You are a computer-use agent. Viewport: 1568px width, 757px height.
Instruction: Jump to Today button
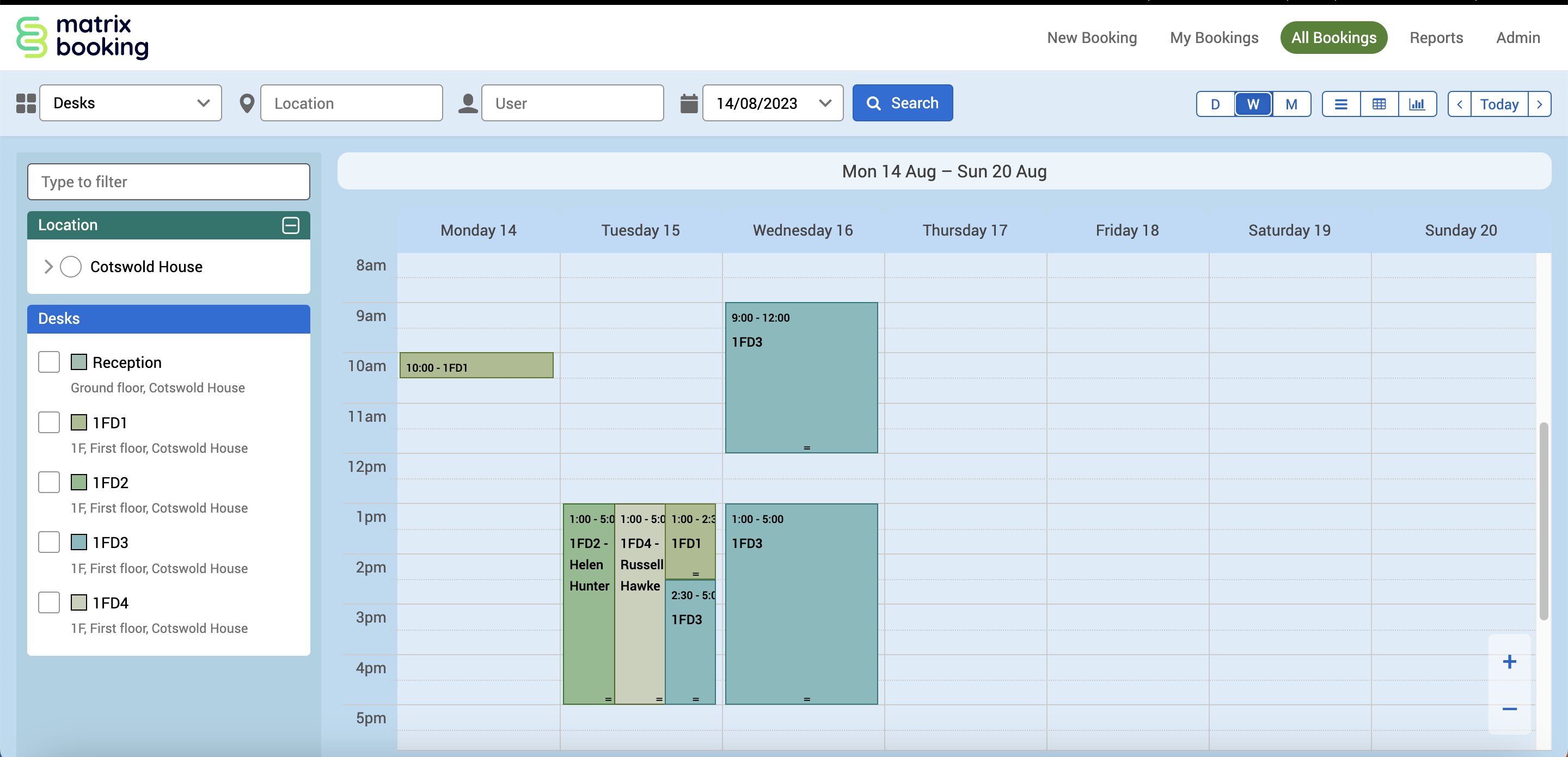(1499, 104)
